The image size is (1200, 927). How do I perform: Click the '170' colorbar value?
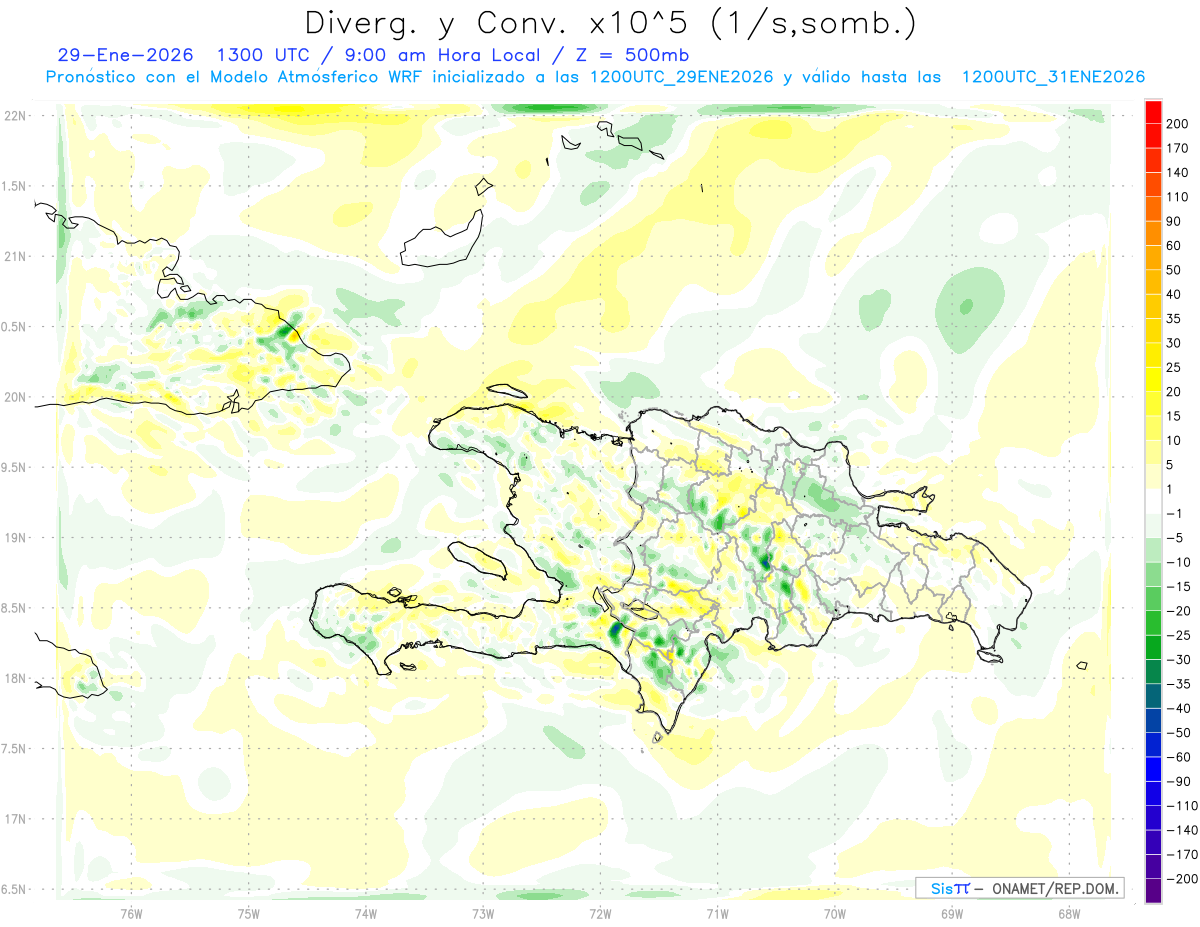coord(1179,148)
